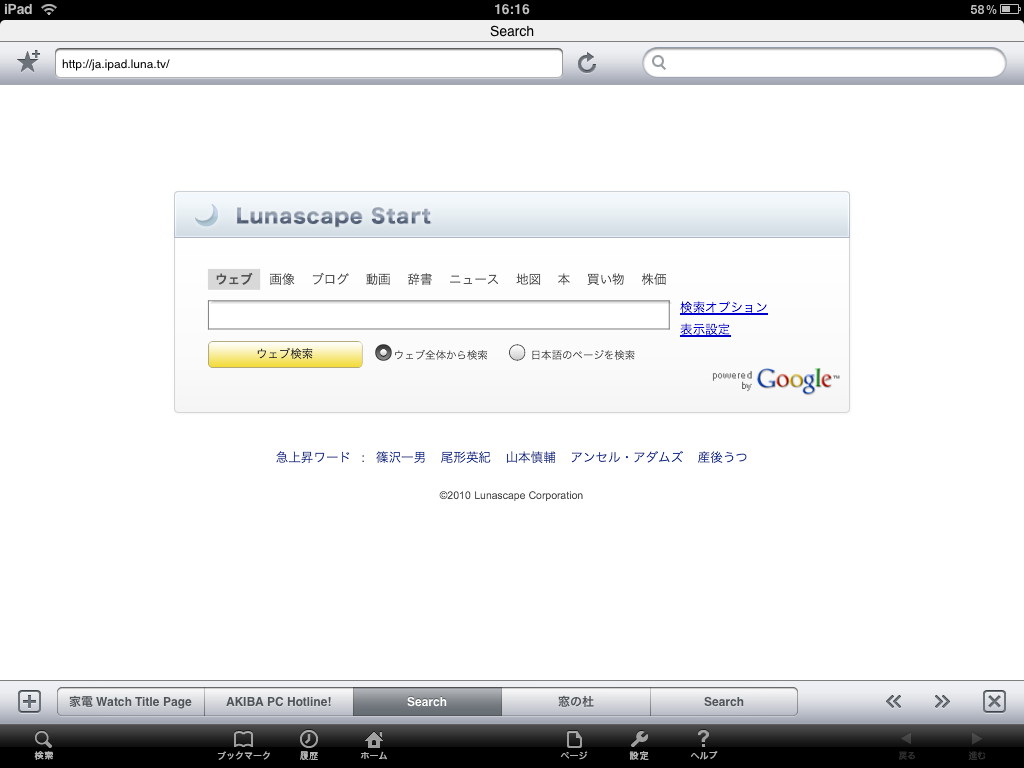Viewport: 1024px width, 768px height.
Task: Select the 日本語のページを検索 radio button
Action: (517, 352)
